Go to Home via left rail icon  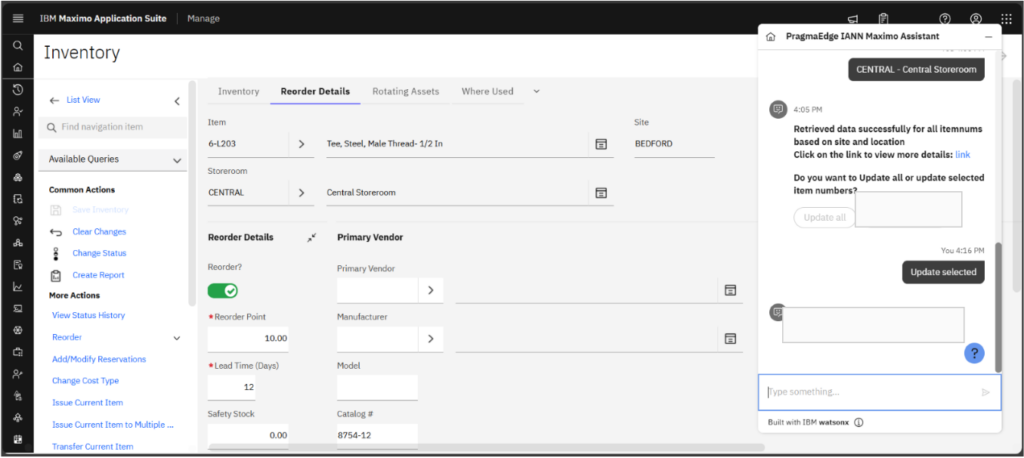pos(18,67)
